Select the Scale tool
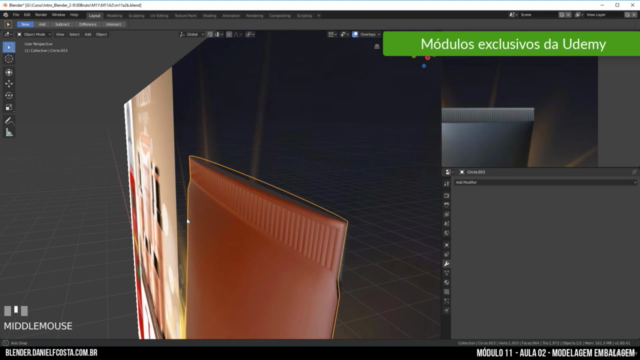 [x=9, y=107]
